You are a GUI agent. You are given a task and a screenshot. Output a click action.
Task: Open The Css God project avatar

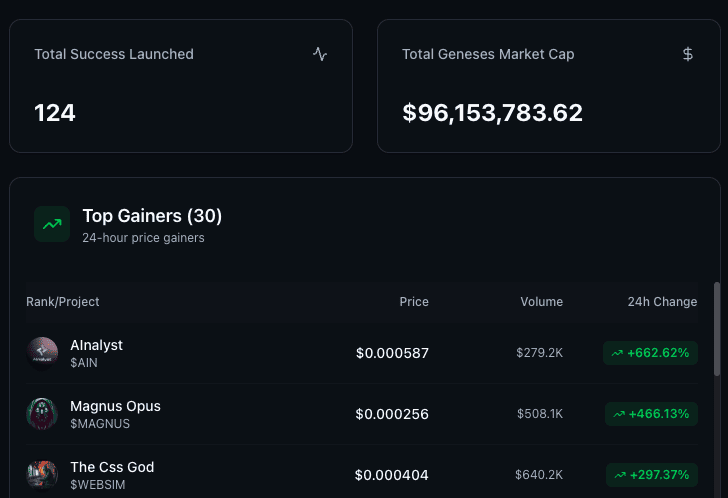coord(42,475)
